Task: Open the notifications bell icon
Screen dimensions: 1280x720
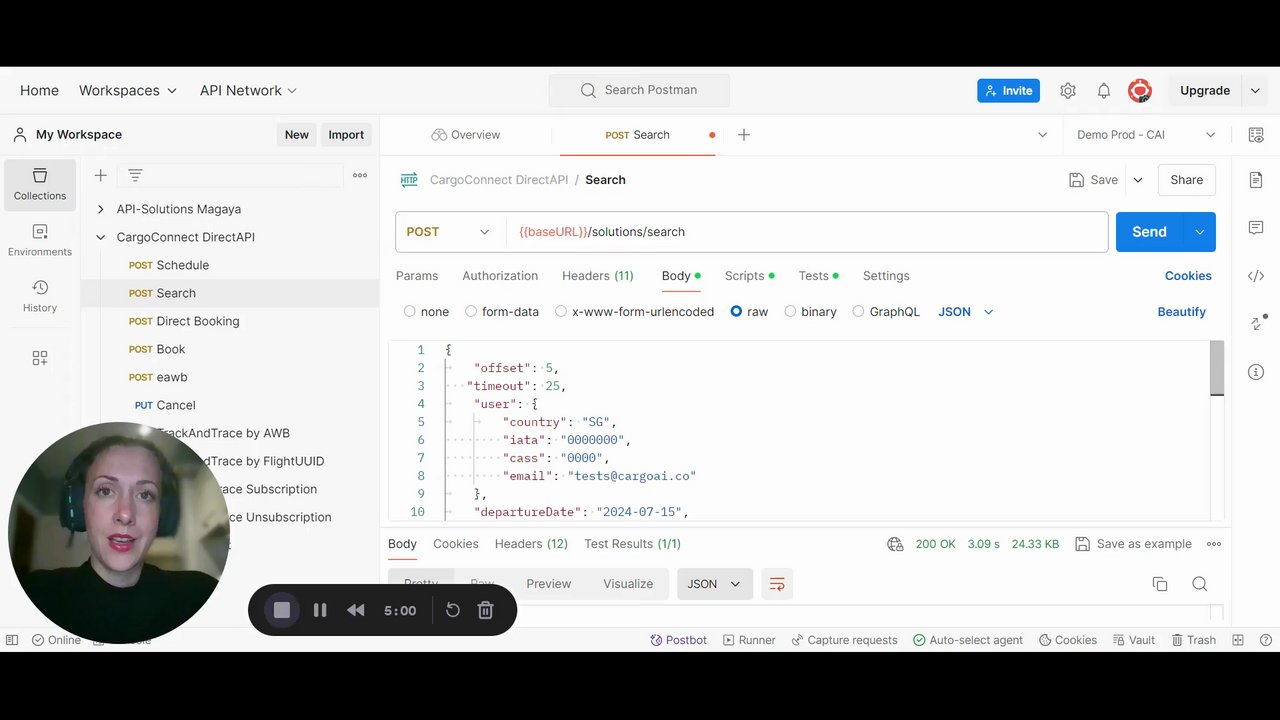Action: point(1104,90)
